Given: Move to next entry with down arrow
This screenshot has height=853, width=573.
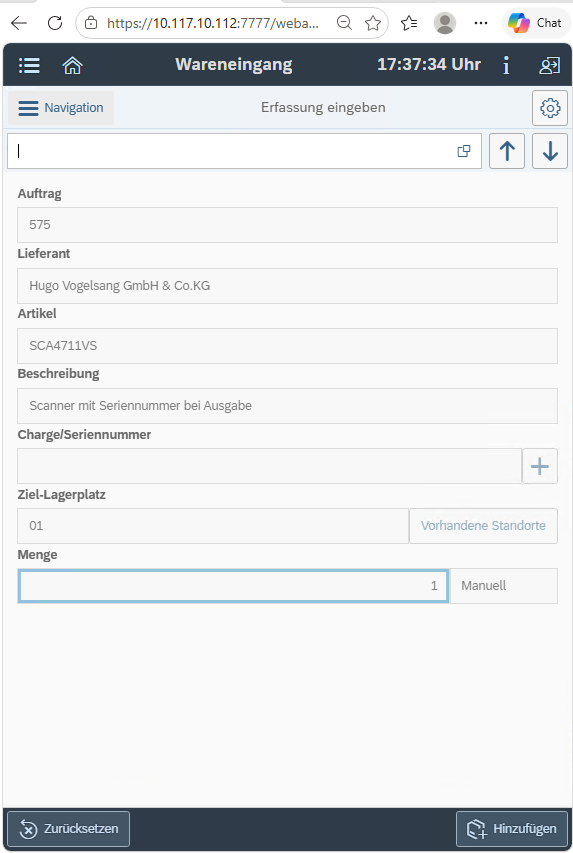Looking at the screenshot, I should tap(550, 151).
